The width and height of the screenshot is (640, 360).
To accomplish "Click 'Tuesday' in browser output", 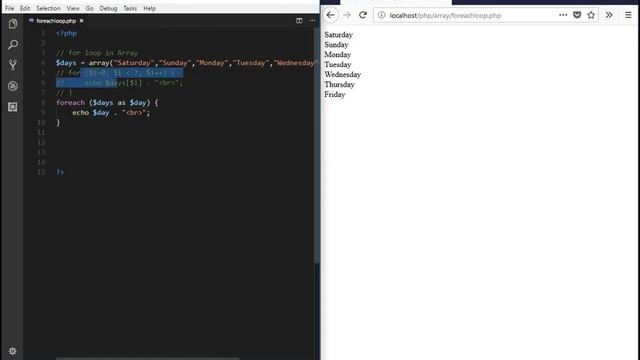I will click(338, 64).
